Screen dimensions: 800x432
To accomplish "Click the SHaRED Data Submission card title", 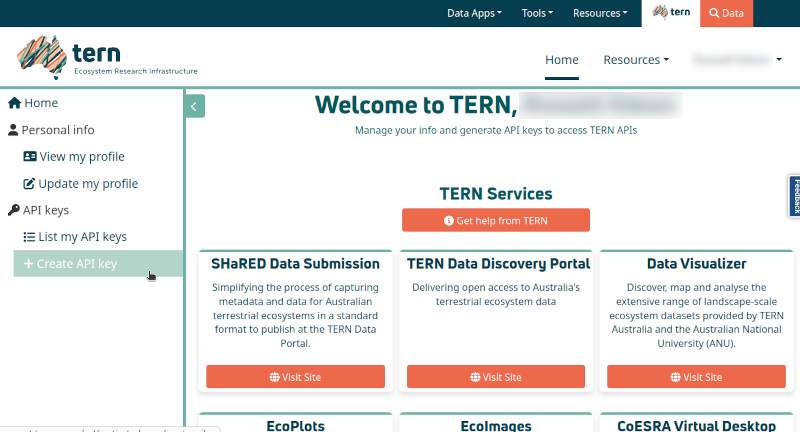I will point(295,264).
